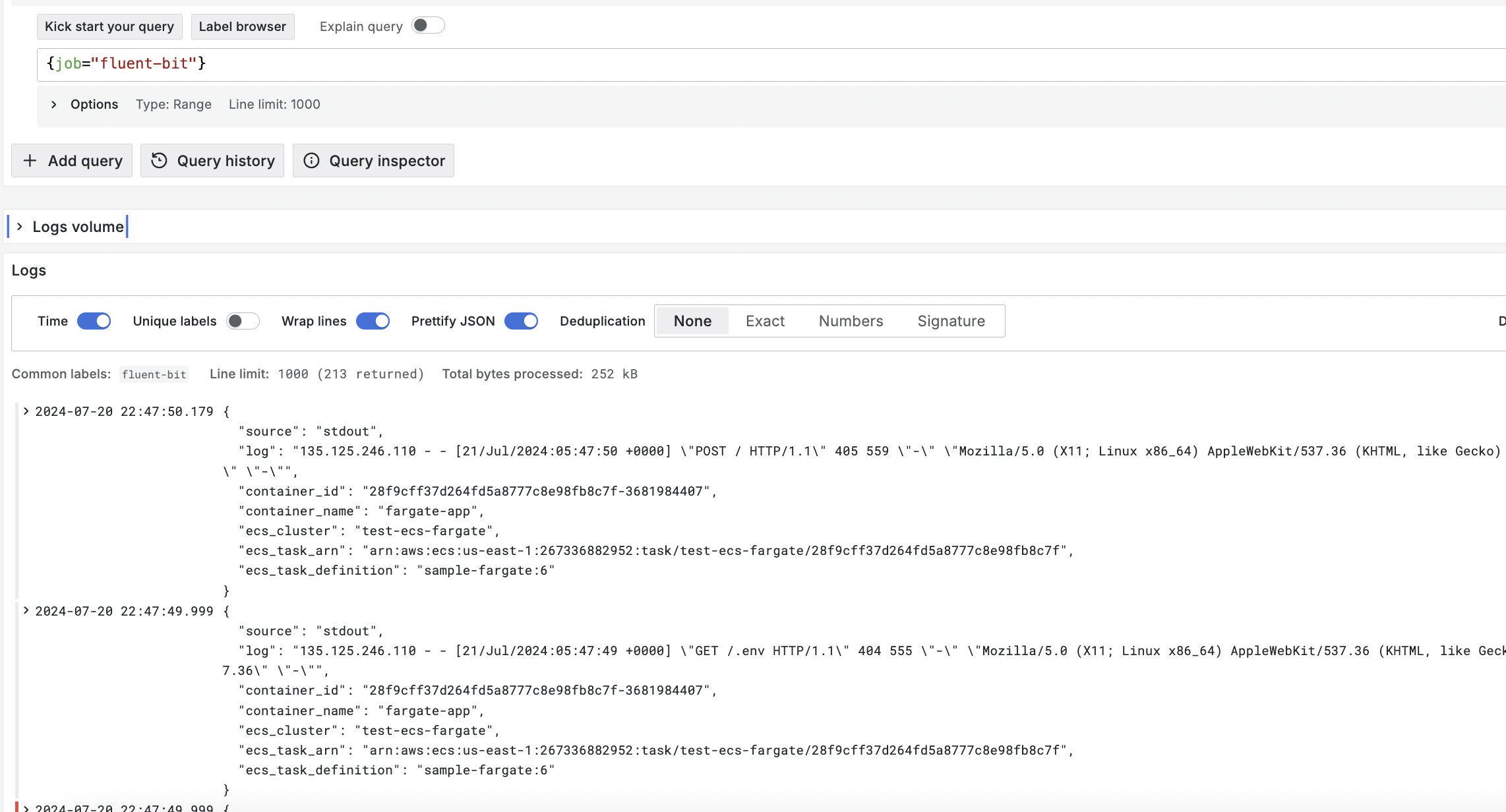Select Exact deduplication option

(x=765, y=321)
